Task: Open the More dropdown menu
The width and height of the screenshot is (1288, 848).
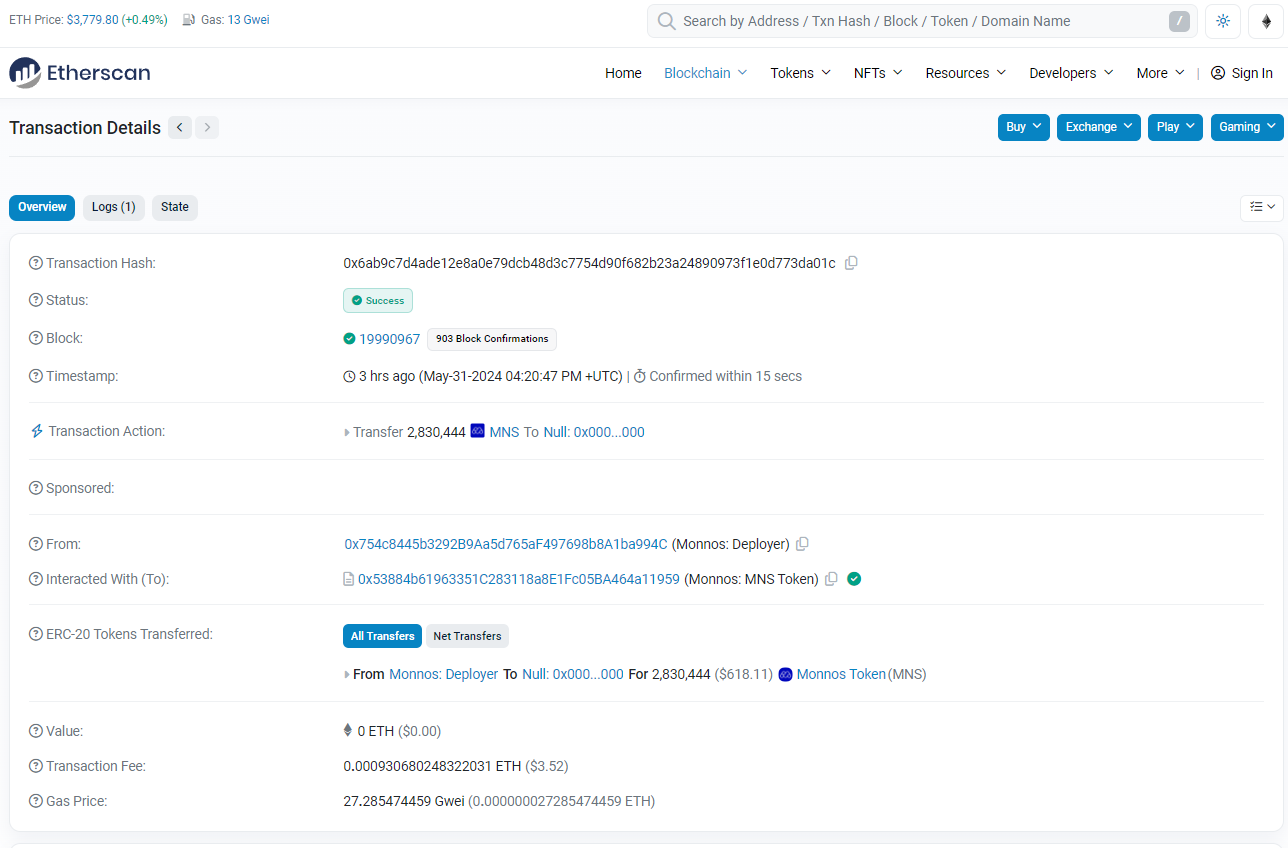Action: point(1161,73)
